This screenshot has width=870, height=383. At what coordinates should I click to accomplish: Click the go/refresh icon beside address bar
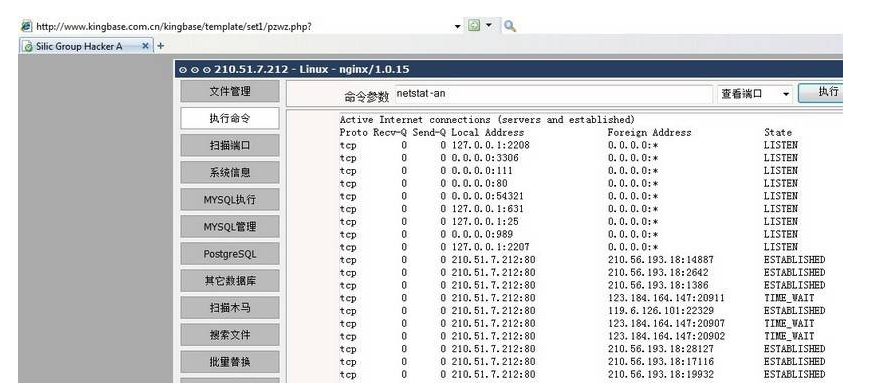coord(473,26)
